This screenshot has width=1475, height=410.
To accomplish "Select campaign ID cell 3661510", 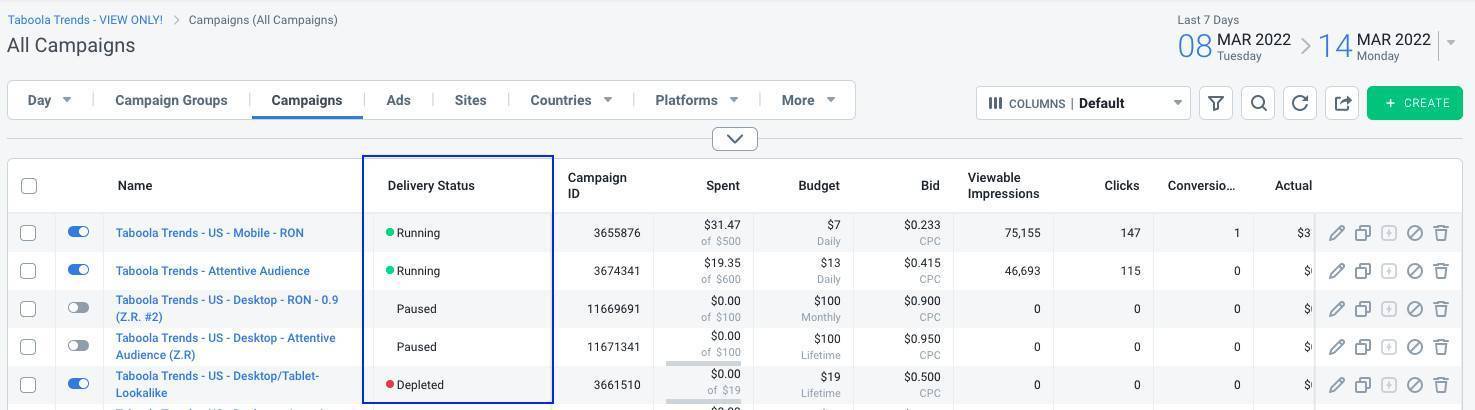I will (x=617, y=385).
